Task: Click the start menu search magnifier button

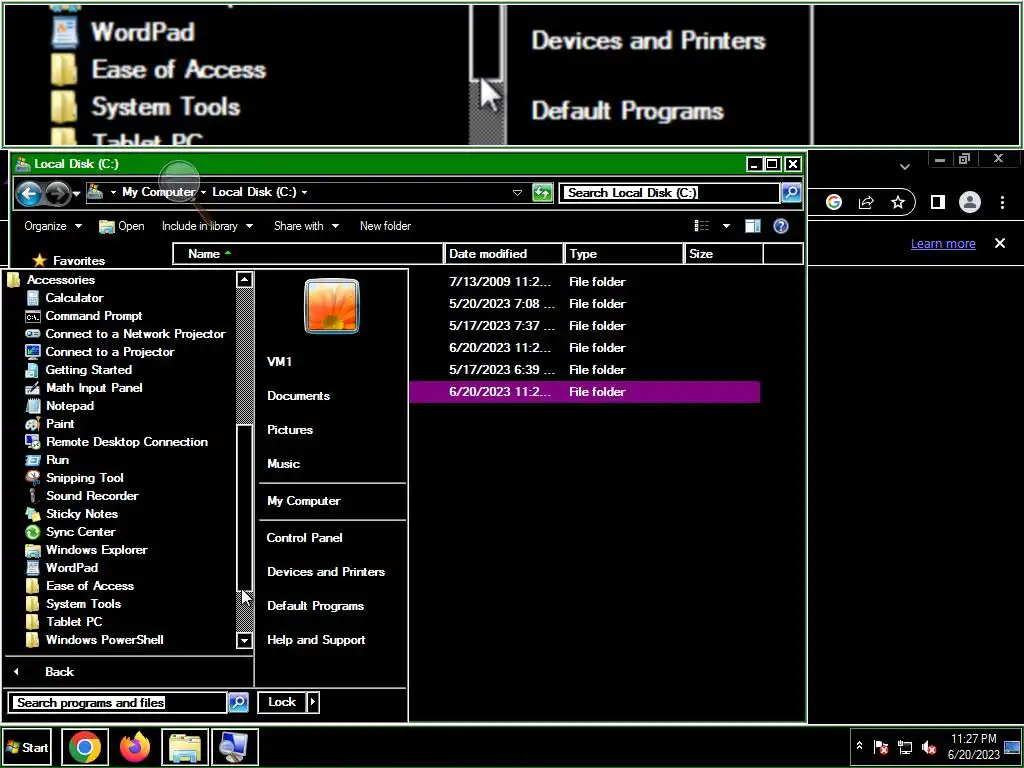Action: click(x=238, y=702)
